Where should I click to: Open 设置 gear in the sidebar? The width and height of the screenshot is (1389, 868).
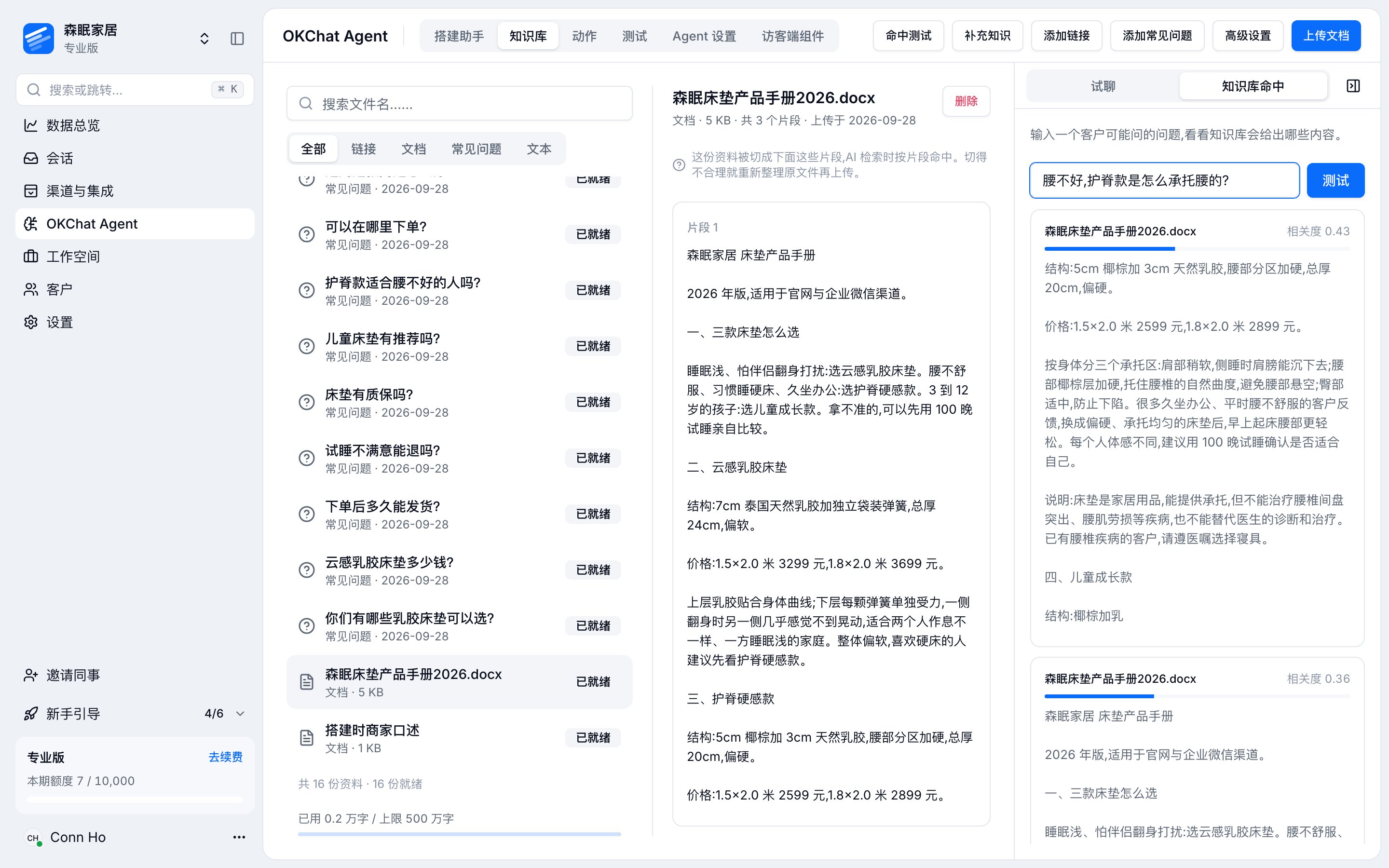click(x=135, y=322)
